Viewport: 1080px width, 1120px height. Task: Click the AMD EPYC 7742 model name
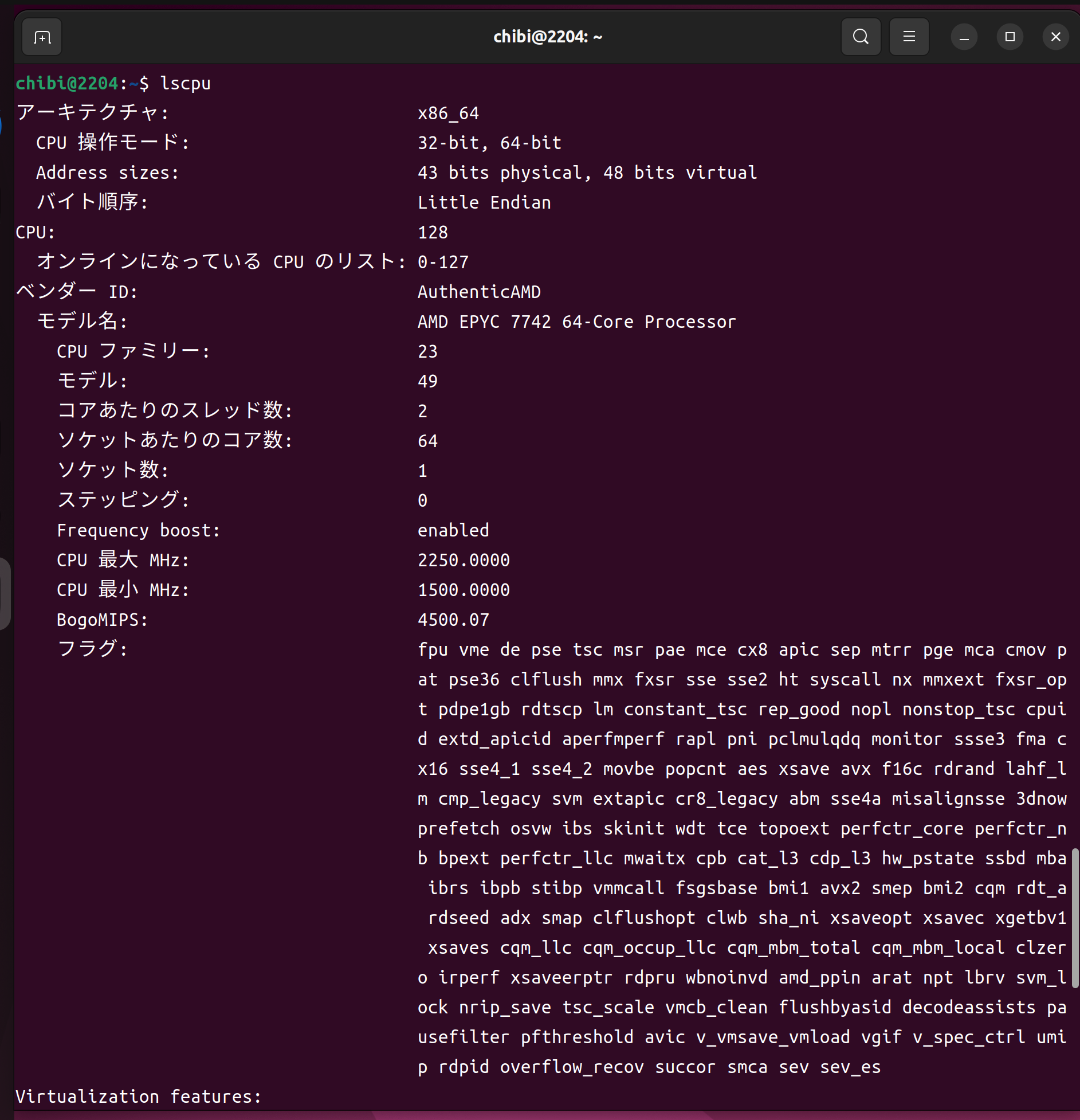[576, 322]
